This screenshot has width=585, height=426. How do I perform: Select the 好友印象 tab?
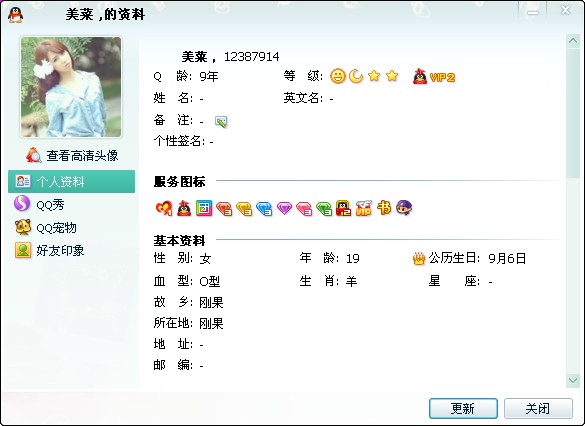49,250
